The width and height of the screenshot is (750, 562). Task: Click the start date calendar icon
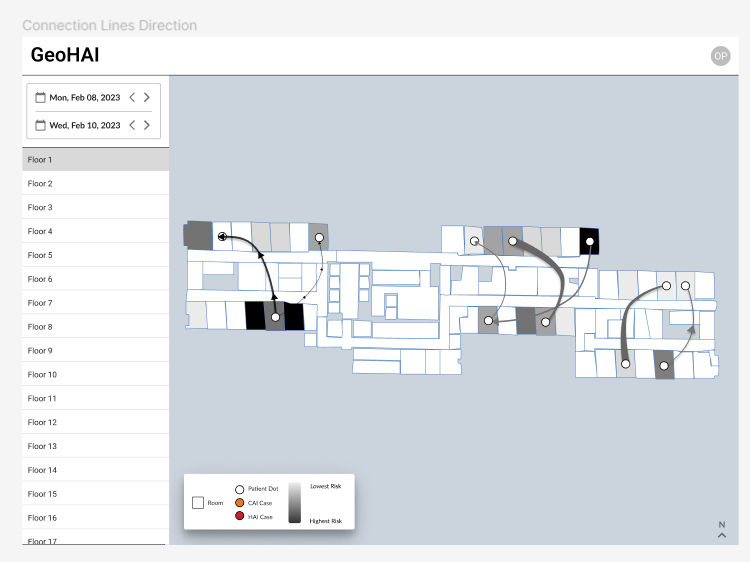(40, 98)
